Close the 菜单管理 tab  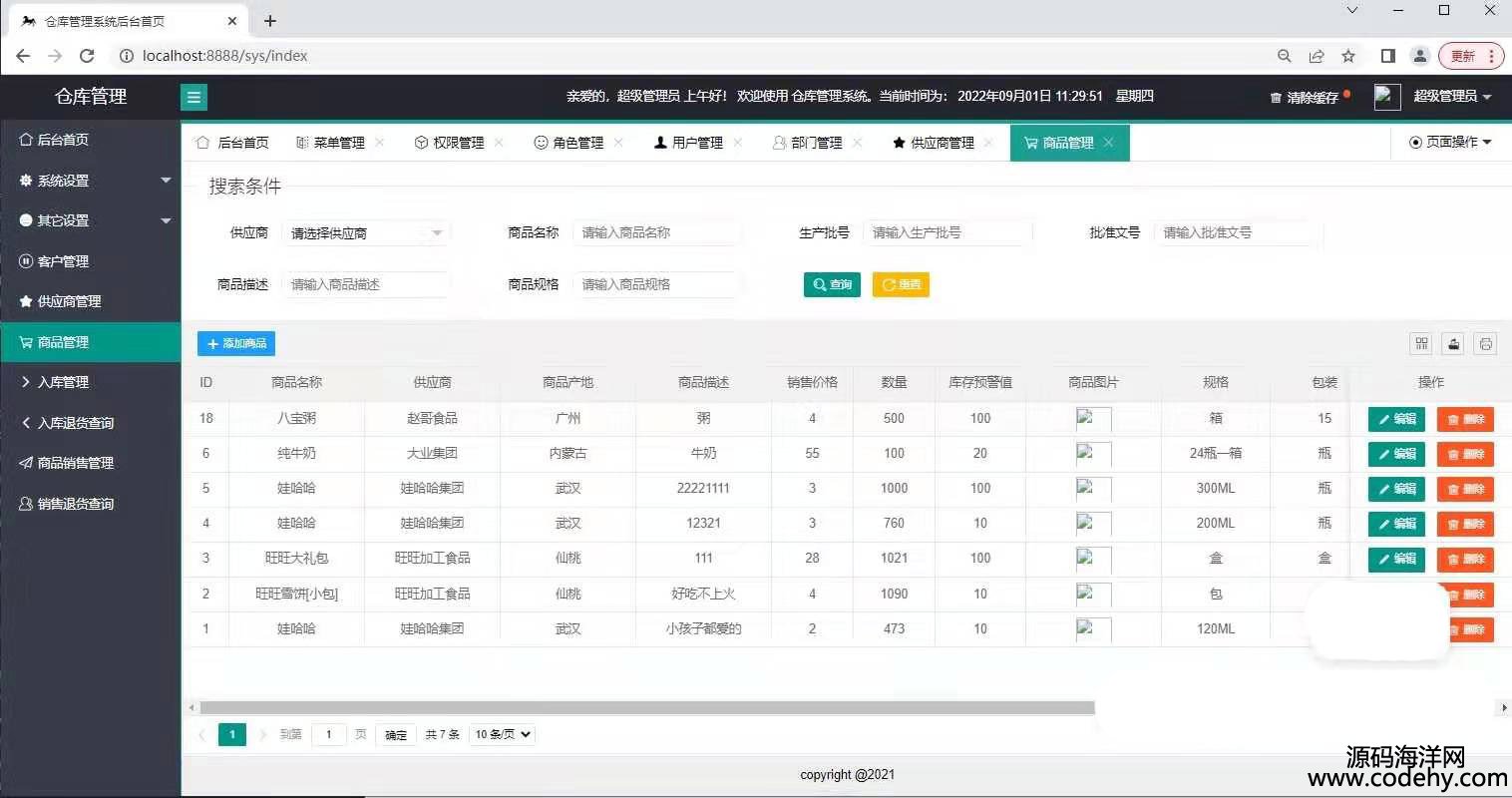(380, 143)
